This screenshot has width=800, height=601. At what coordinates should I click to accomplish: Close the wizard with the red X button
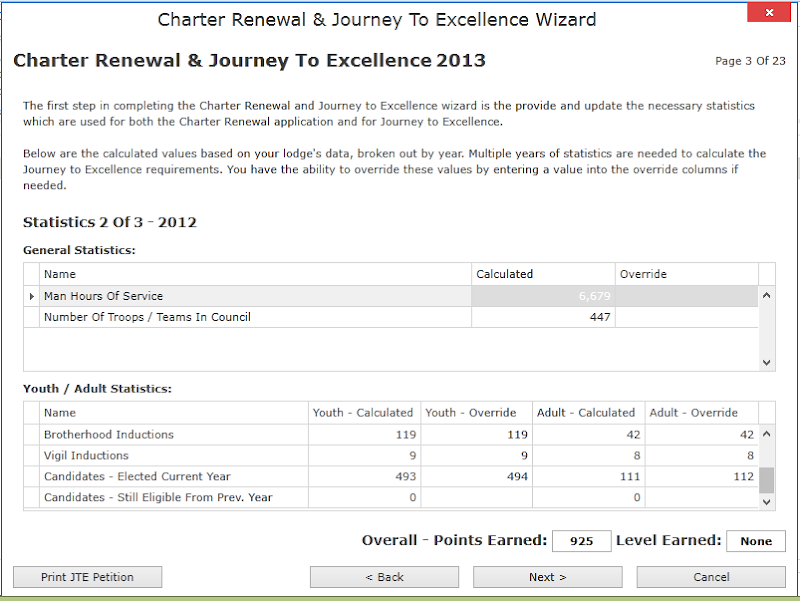click(x=769, y=12)
